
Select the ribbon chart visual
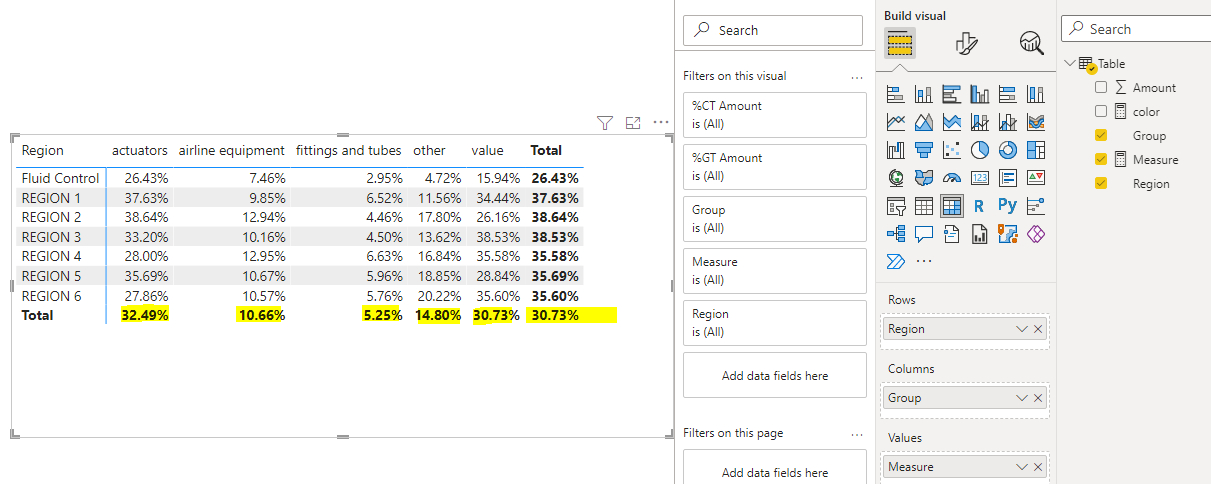(x=1036, y=122)
